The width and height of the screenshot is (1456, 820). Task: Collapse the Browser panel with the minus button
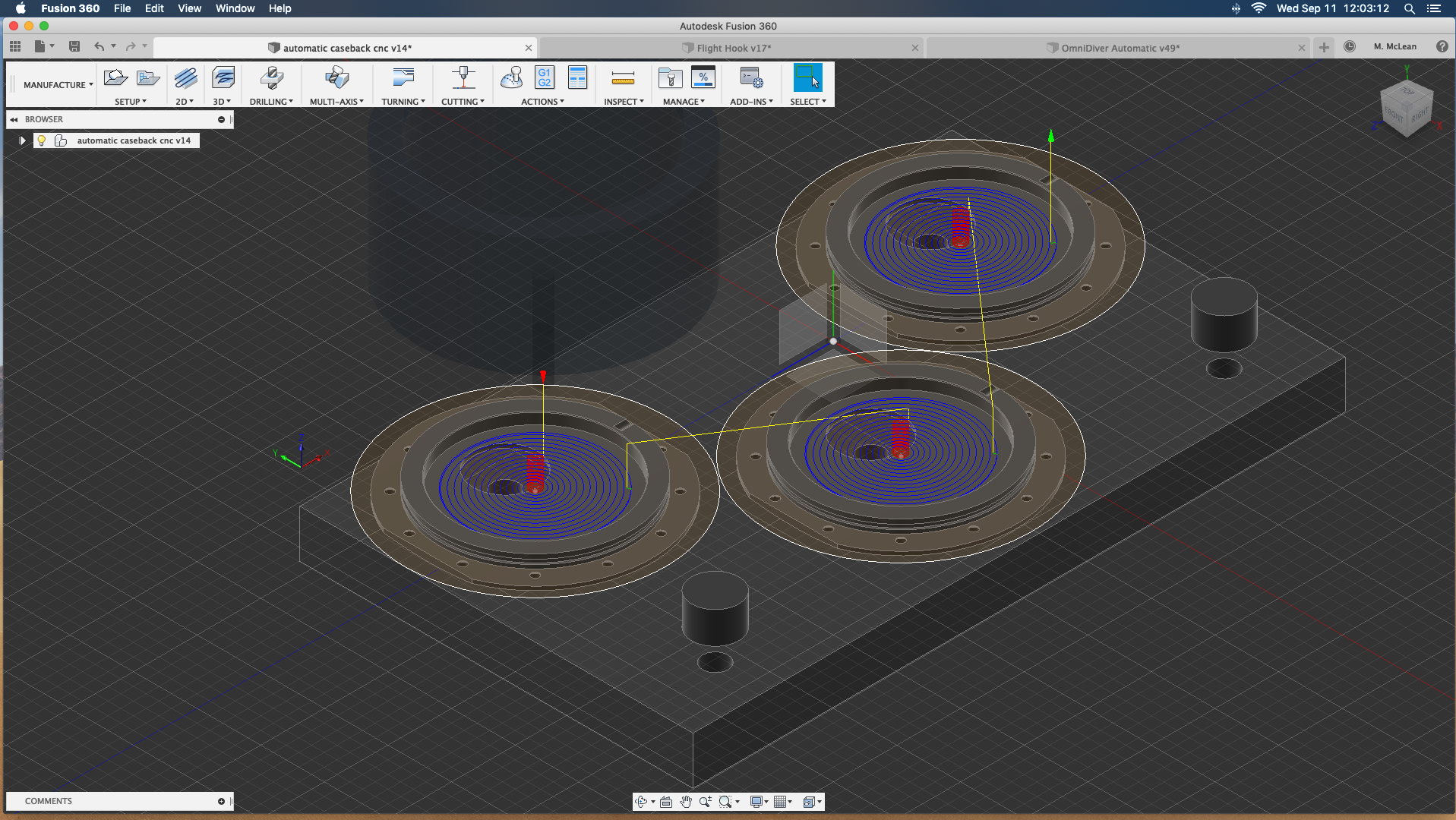tap(221, 119)
